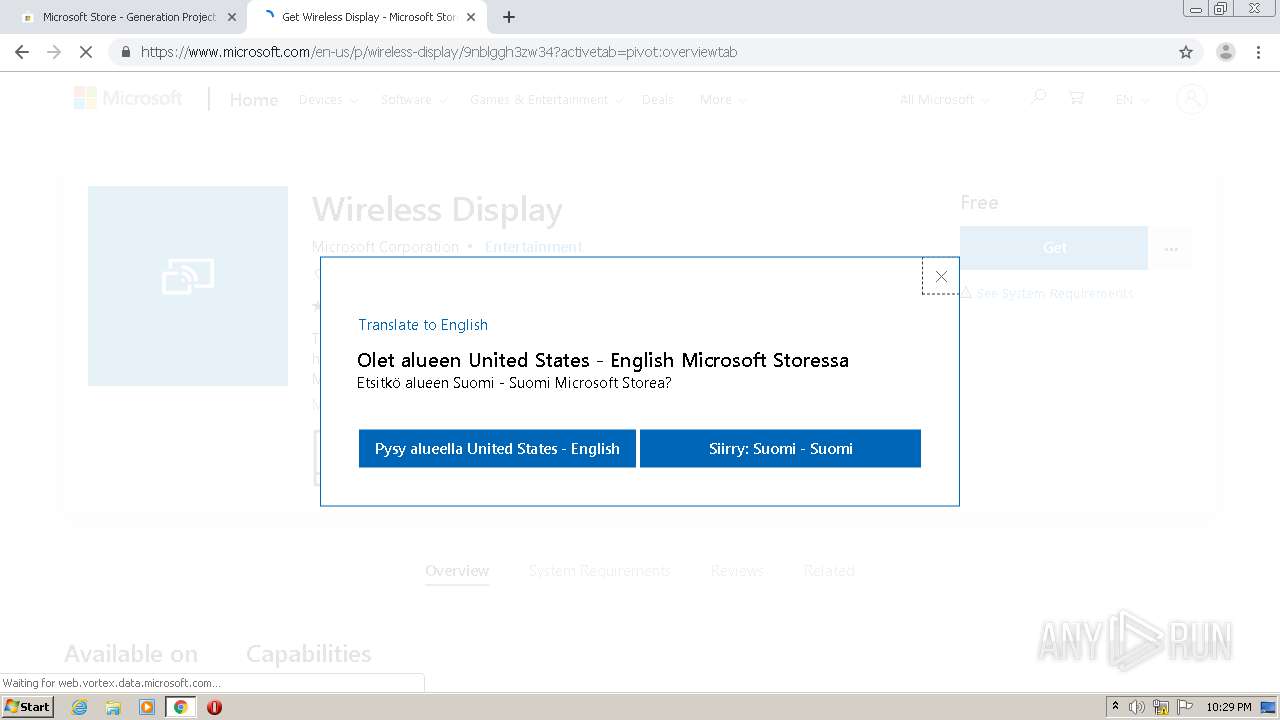Click Pysy alueella United States - English button
Image resolution: width=1280 pixels, height=720 pixels.
point(497,449)
